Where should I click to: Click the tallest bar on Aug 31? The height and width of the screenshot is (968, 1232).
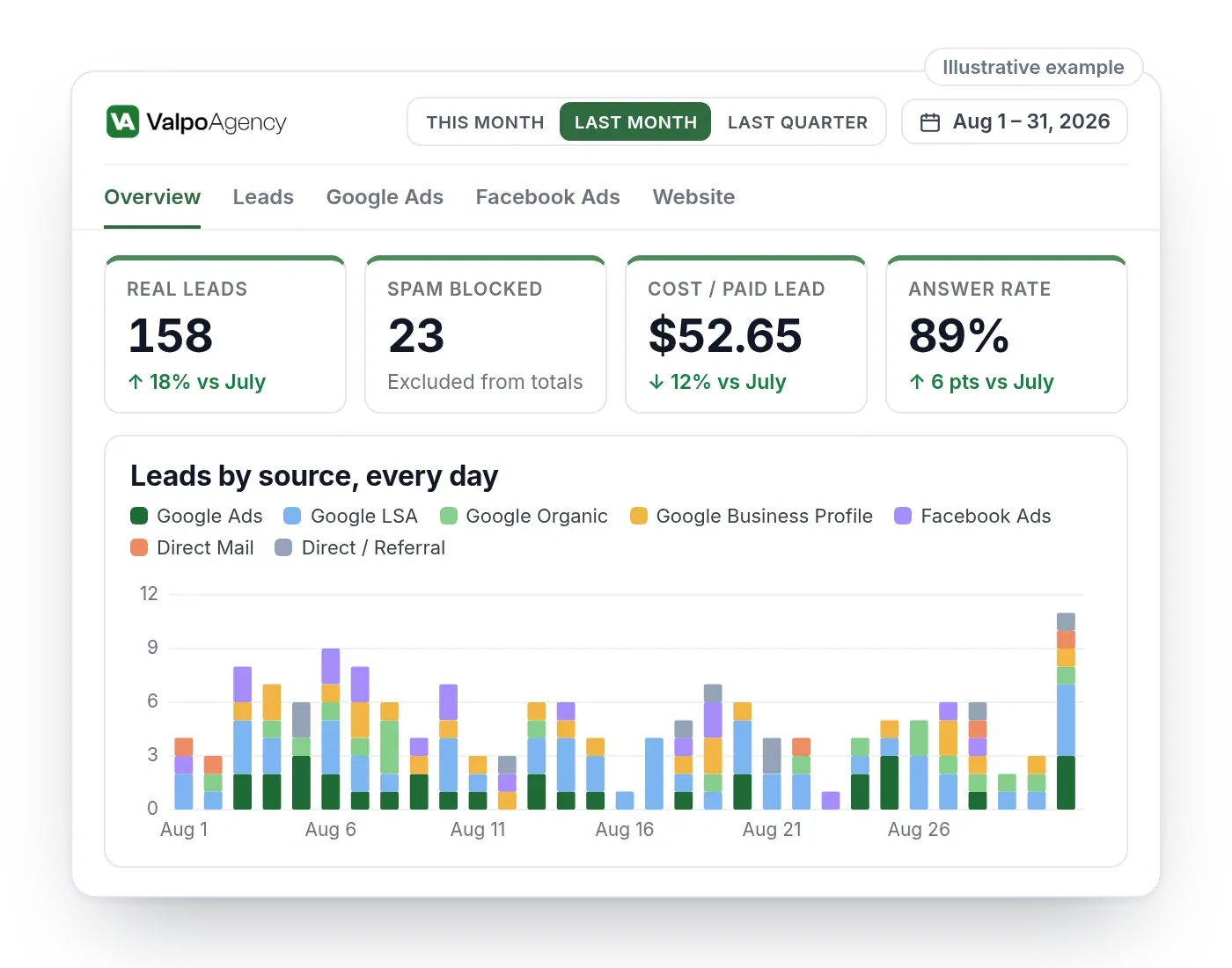click(x=1066, y=711)
